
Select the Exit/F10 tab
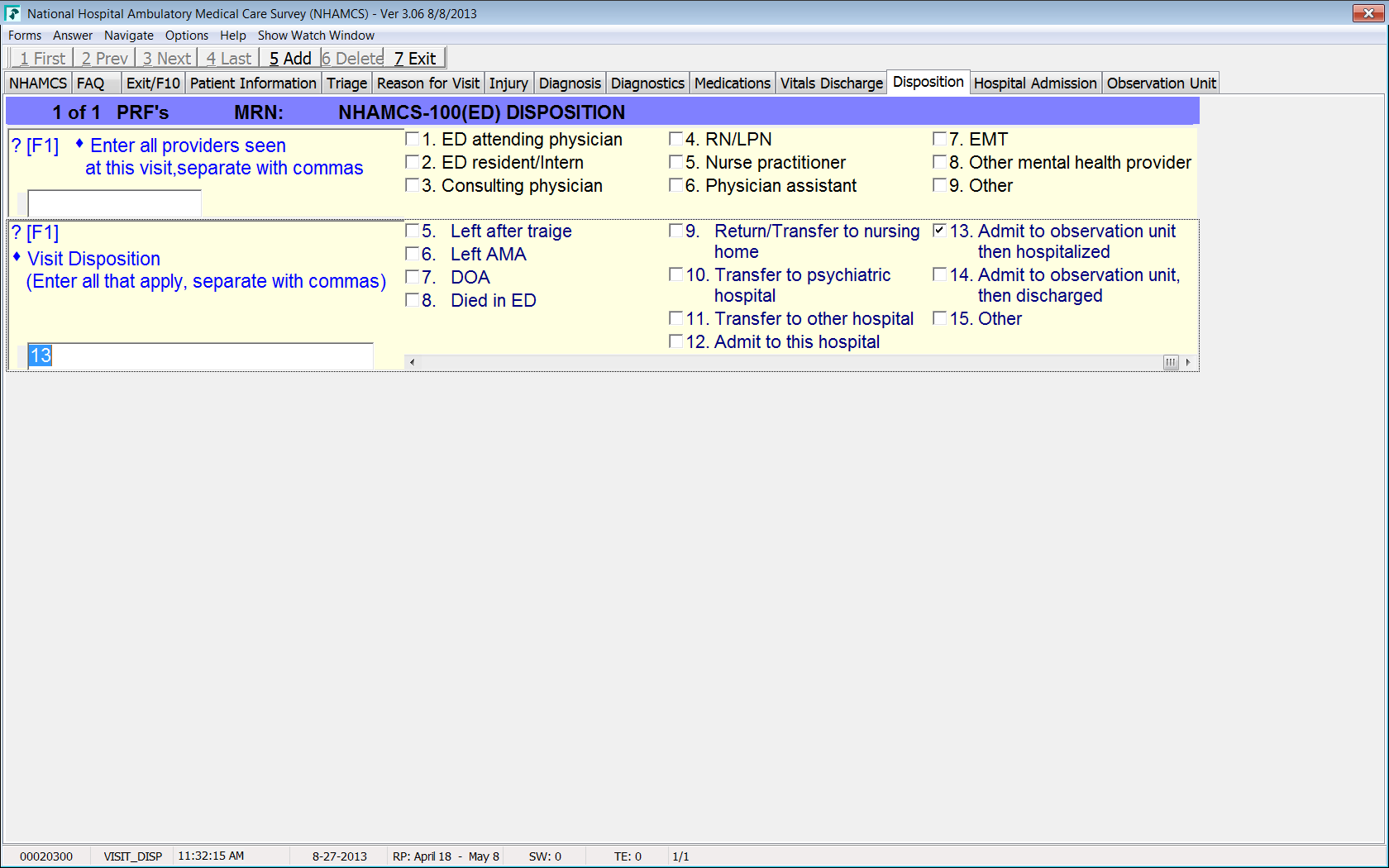tap(153, 83)
